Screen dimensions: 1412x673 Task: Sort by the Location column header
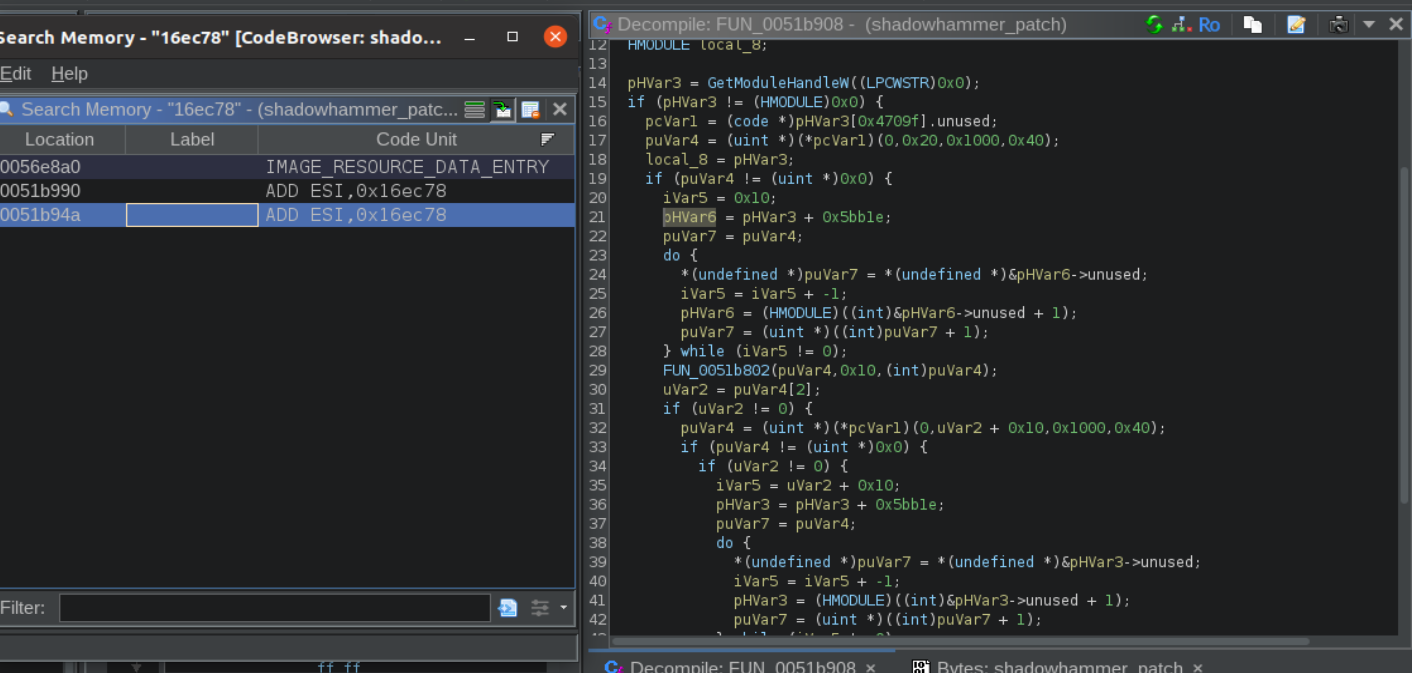[60, 140]
